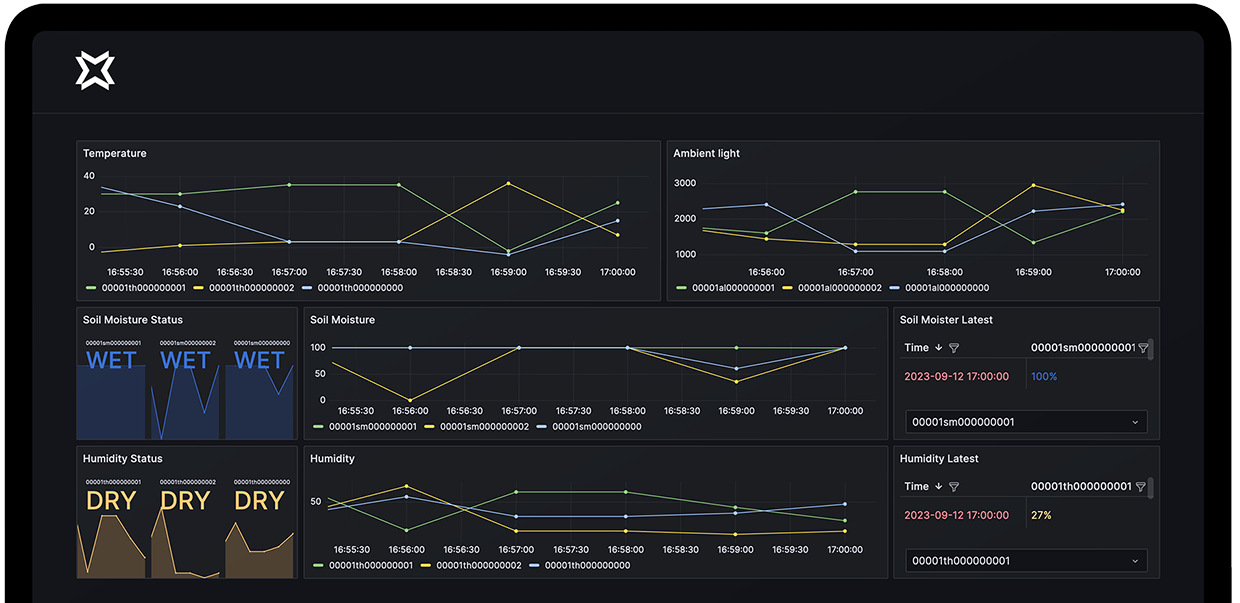Click the 2023-09-12 17:00:00 cell in Humidity Latest
The height and width of the screenshot is (603, 1240).
click(x=956, y=516)
